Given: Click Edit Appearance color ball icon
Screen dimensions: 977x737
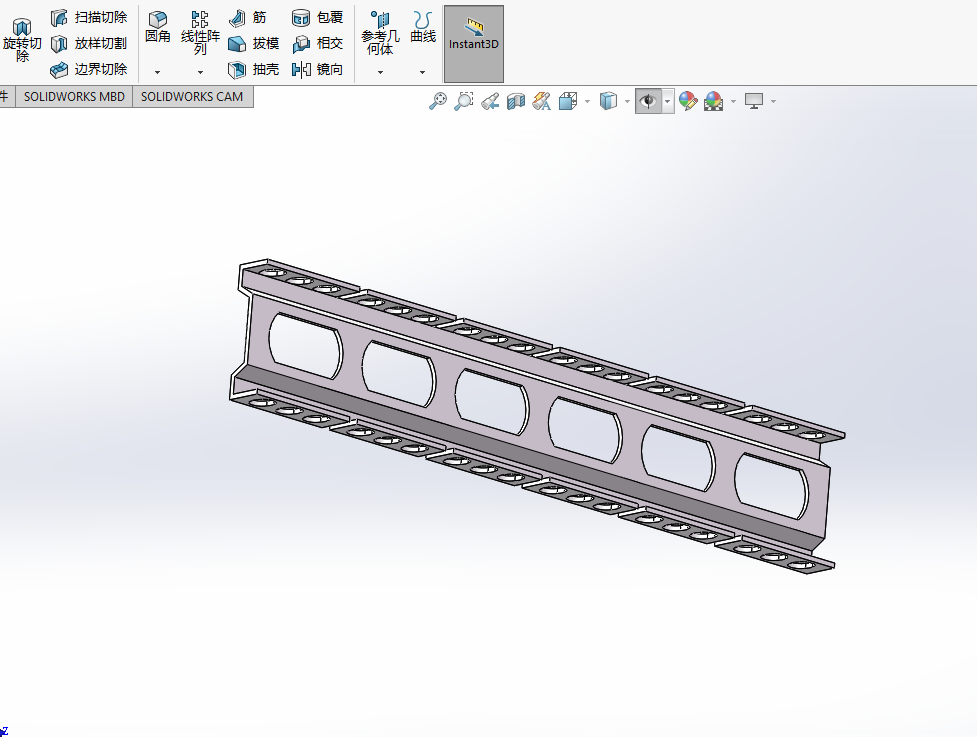Looking at the screenshot, I should (x=688, y=101).
